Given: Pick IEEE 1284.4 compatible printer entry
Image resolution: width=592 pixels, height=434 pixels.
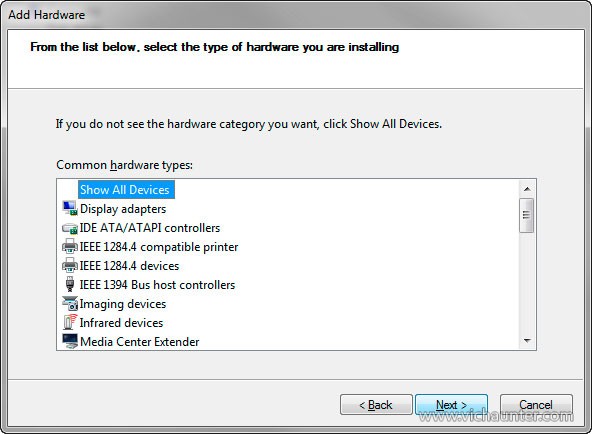Looking at the screenshot, I should click(x=159, y=247).
